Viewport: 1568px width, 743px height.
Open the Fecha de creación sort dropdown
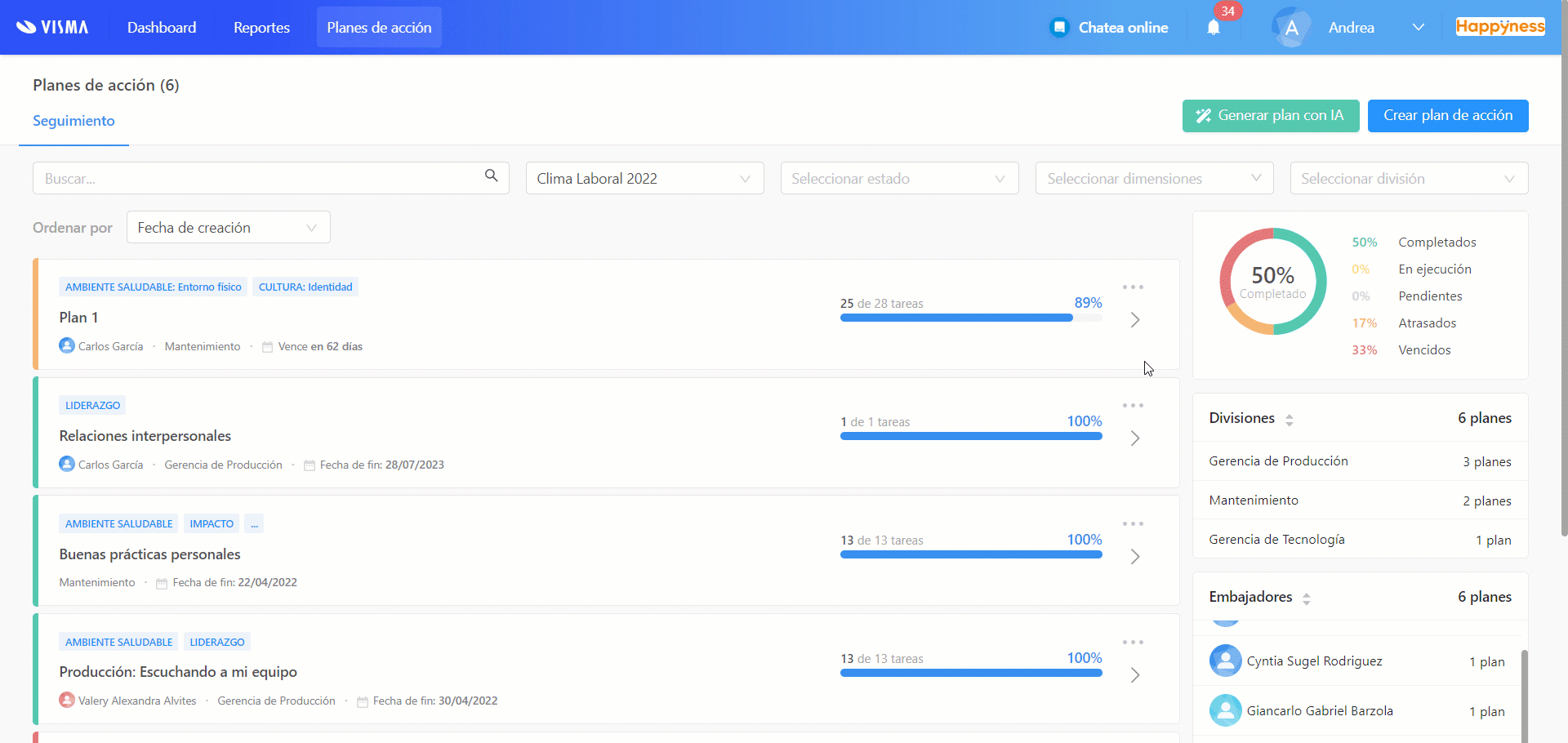pyautogui.click(x=228, y=227)
